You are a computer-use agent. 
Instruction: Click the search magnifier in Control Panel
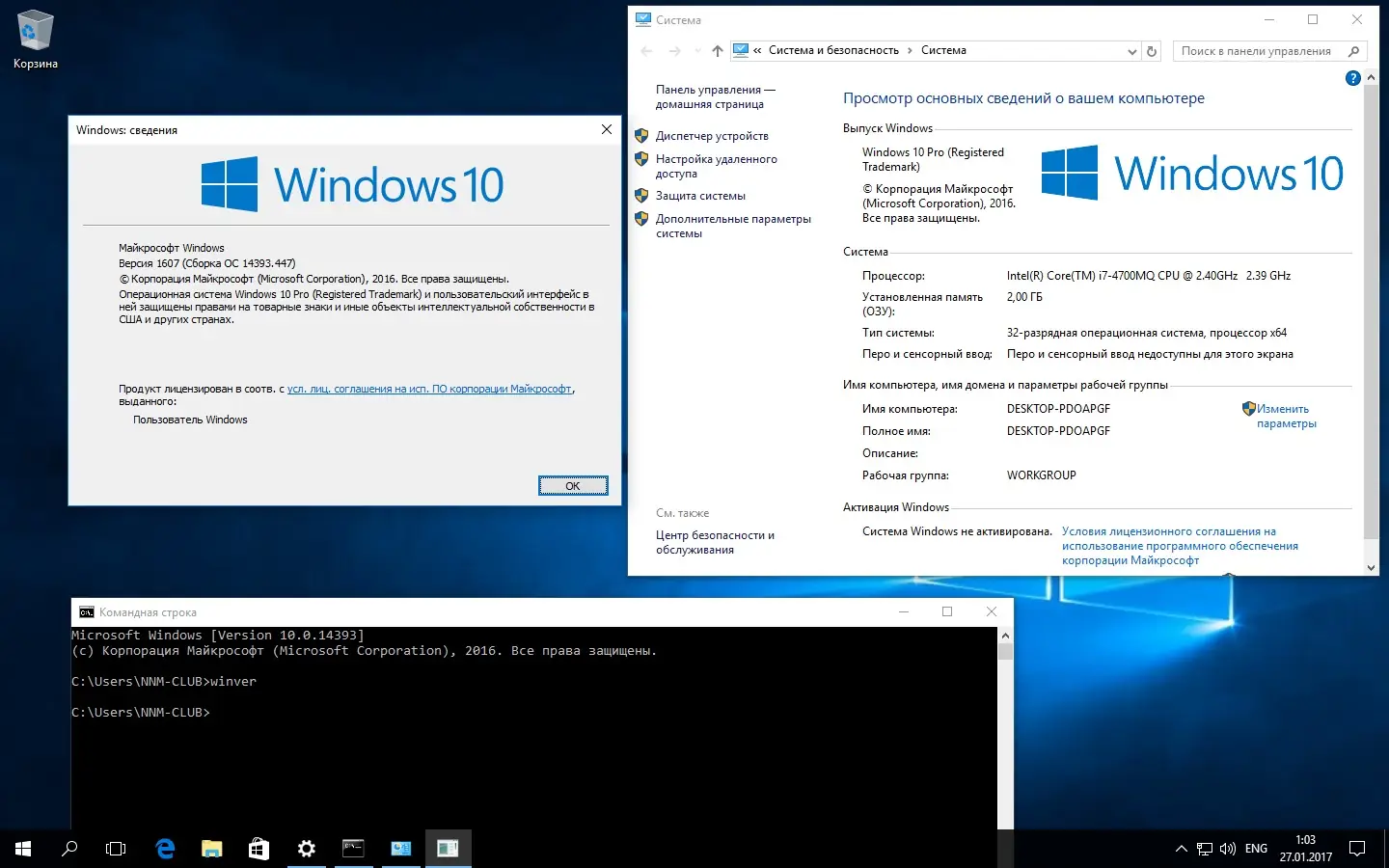pos(1354,51)
